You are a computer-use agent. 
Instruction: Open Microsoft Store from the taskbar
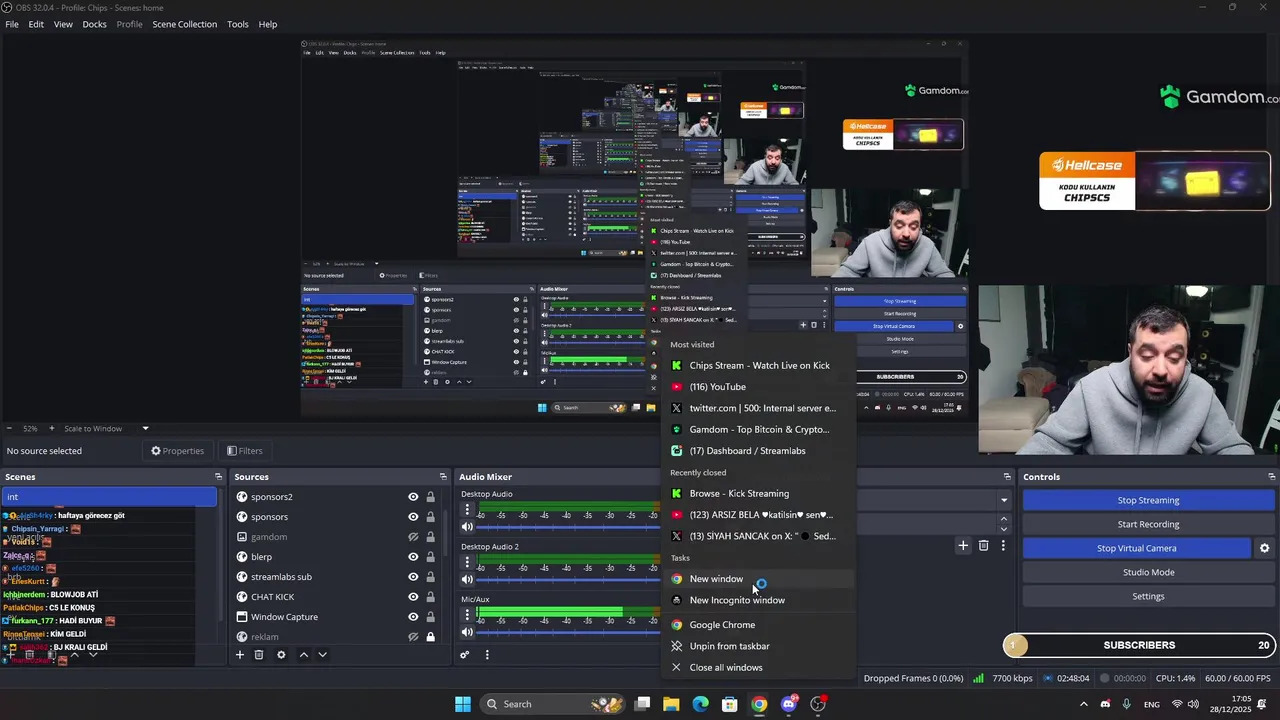pos(730,704)
